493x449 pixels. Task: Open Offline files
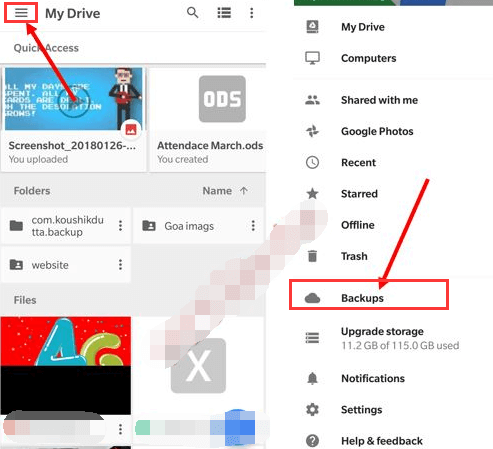point(358,225)
